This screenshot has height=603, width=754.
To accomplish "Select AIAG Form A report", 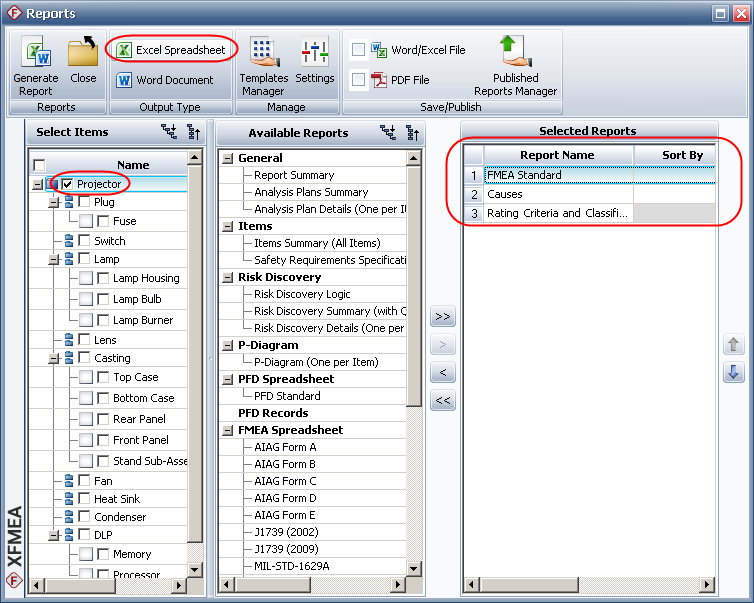I will (x=285, y=447).
